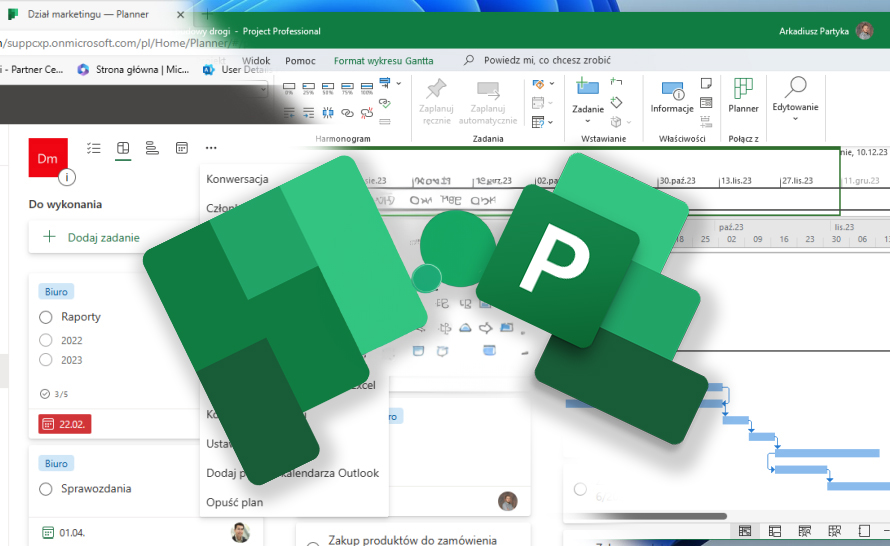
Task: Click the insert summary task icon
Action: 616,82
